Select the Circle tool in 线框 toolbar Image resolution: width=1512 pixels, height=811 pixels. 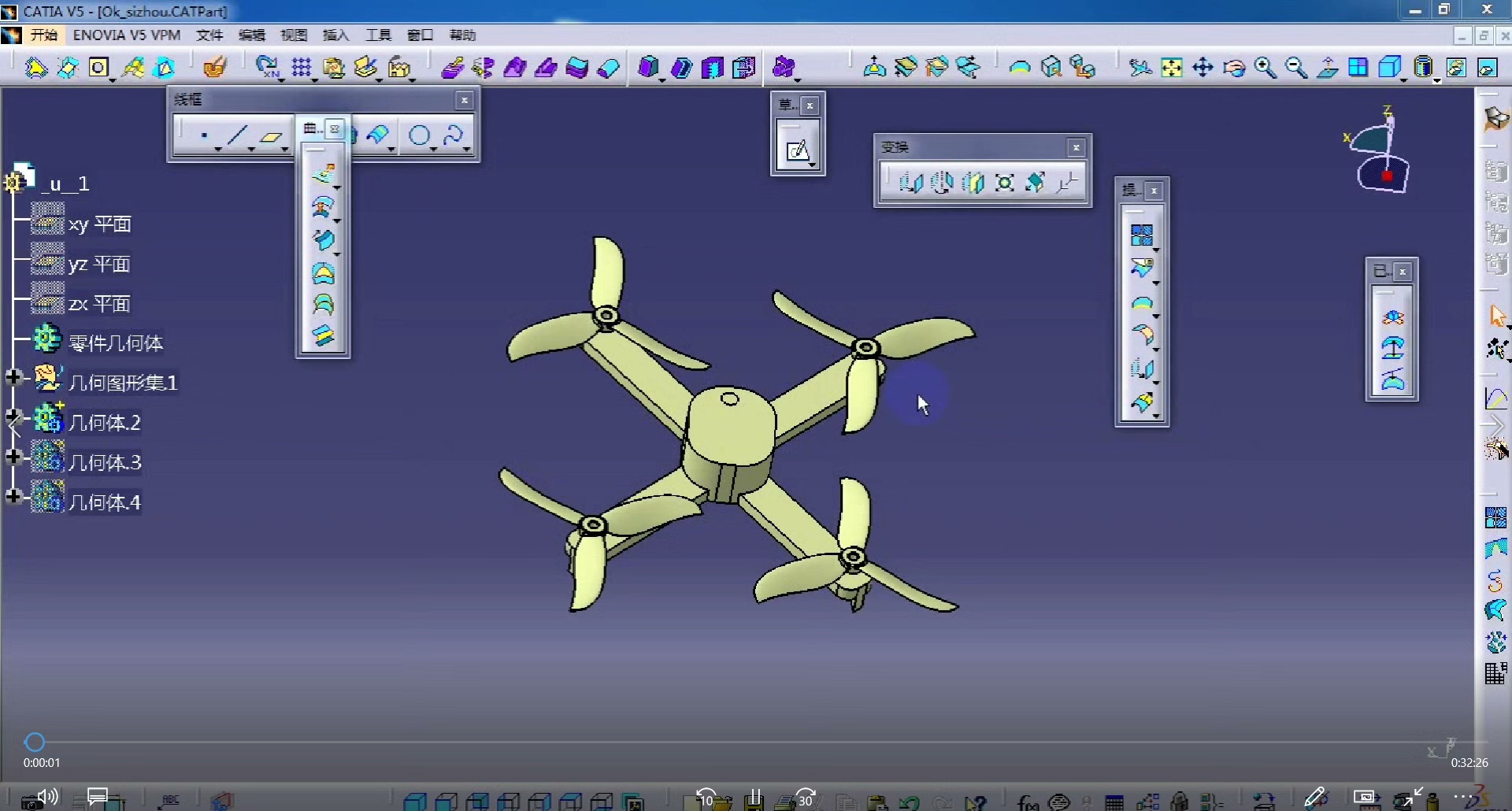(x=419, y=135)
